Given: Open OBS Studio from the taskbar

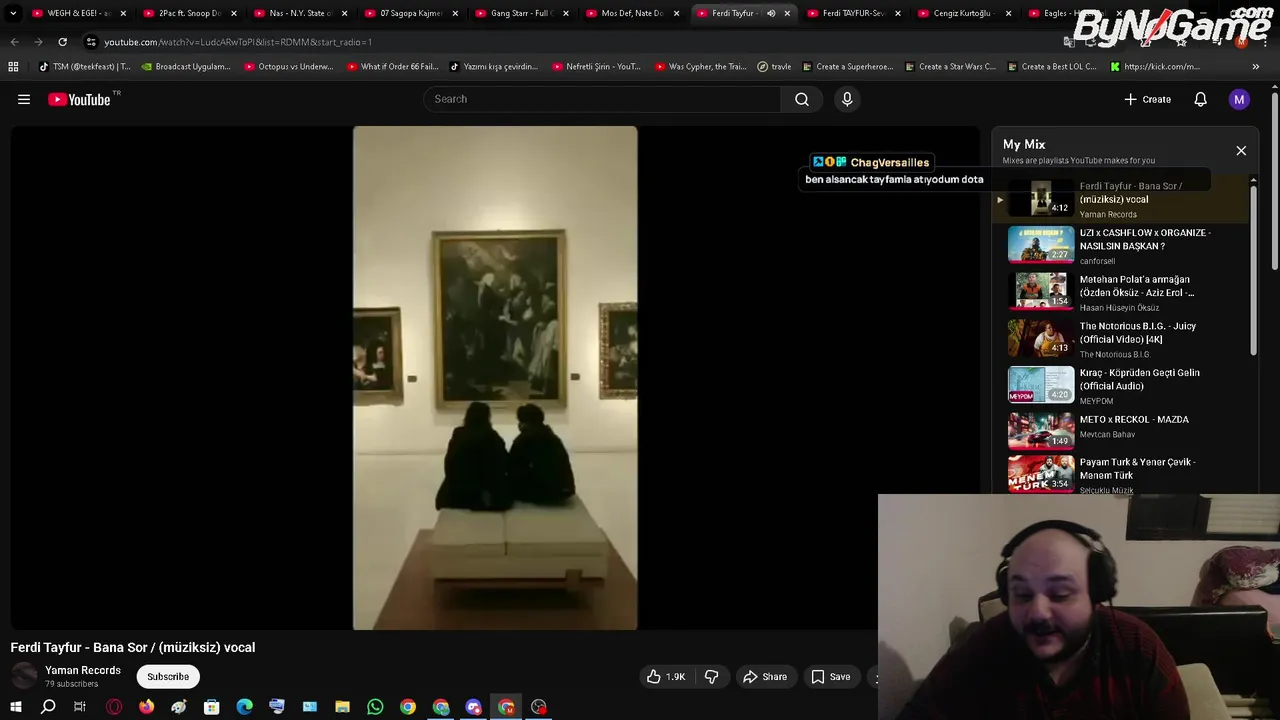Looking at the screenshot, I should tap(539, 707).
